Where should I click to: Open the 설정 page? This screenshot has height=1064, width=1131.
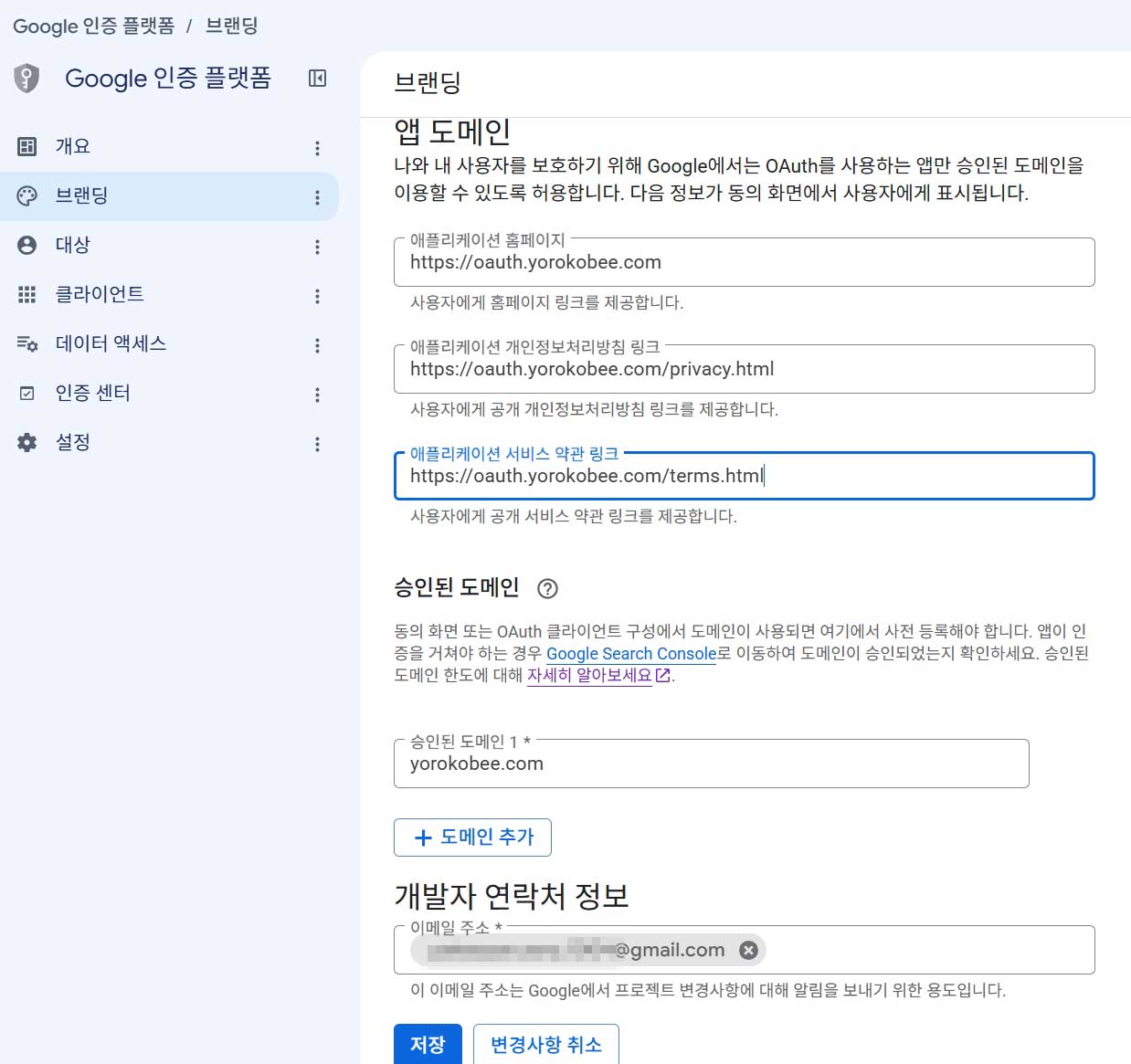coord(169,442)
